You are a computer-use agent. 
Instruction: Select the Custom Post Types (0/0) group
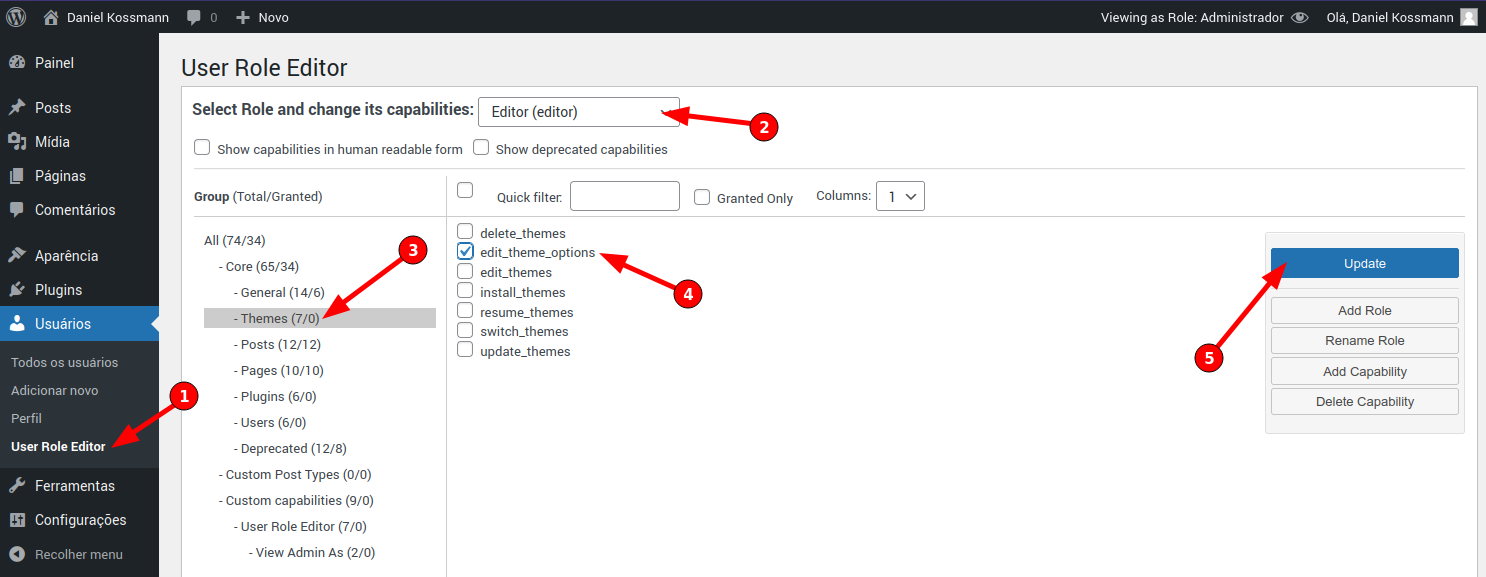tap(295, 474)
